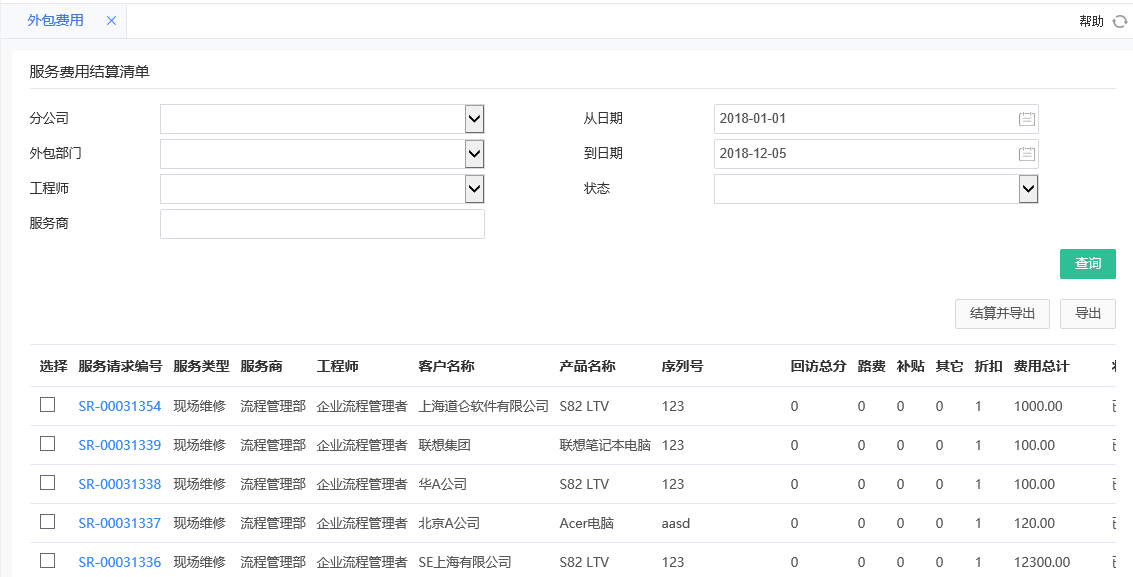Open service request SR-00031354
1133x577 pixels.
tap(119, 406)
